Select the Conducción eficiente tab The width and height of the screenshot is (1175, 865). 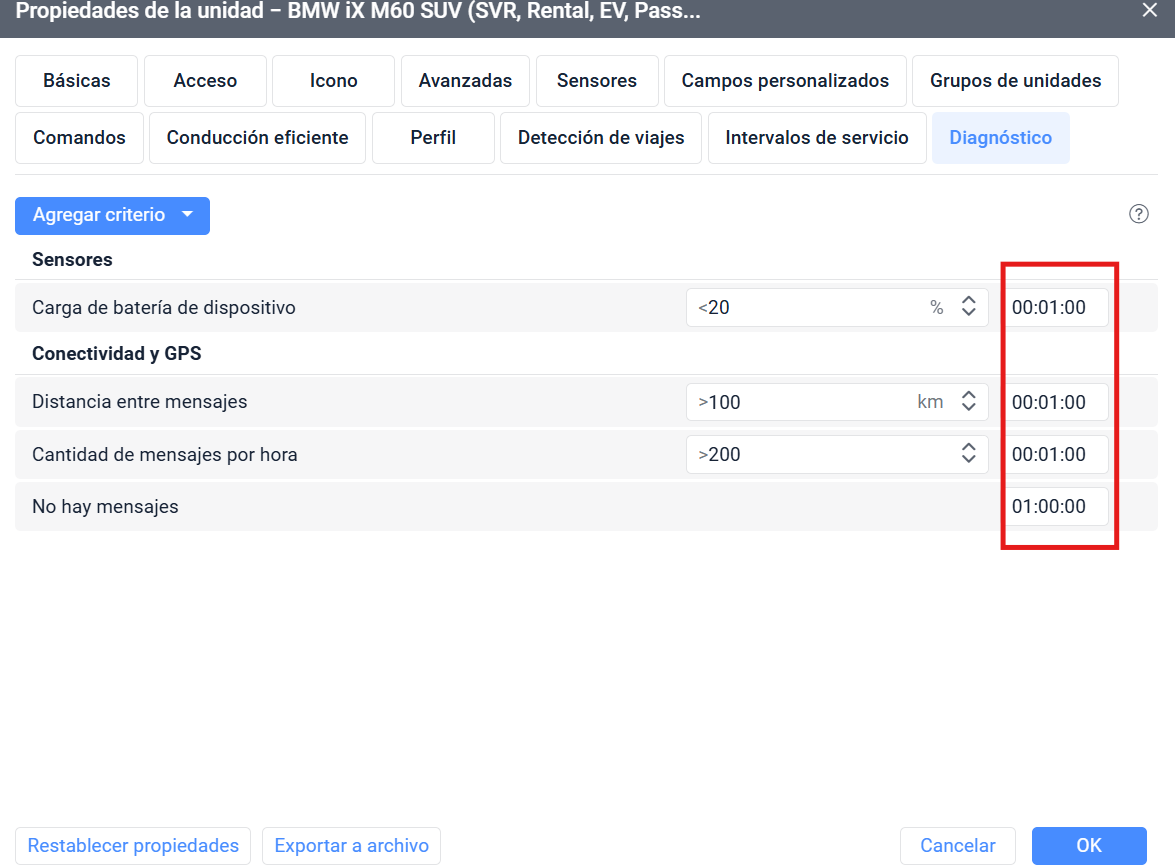(257, 138)
